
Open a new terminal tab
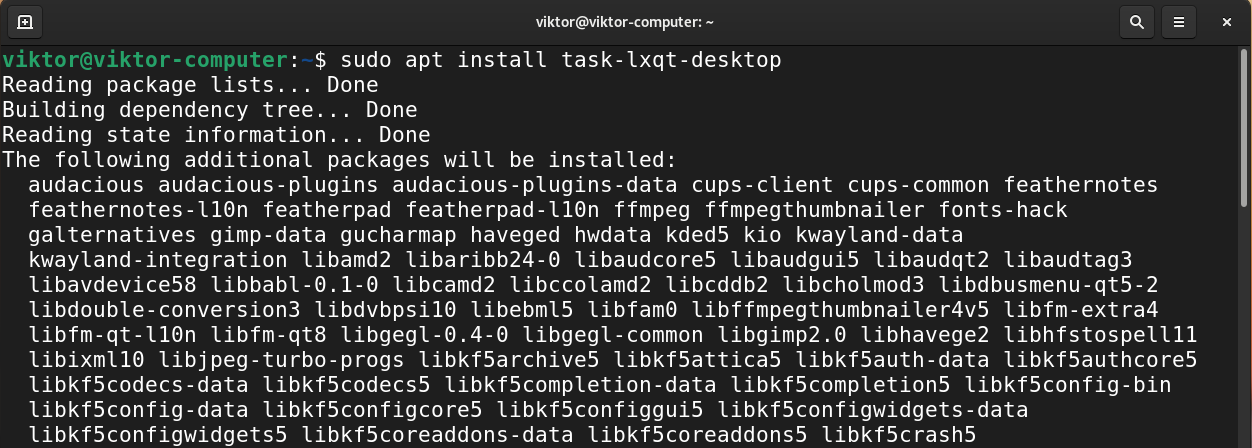(24, 20)
